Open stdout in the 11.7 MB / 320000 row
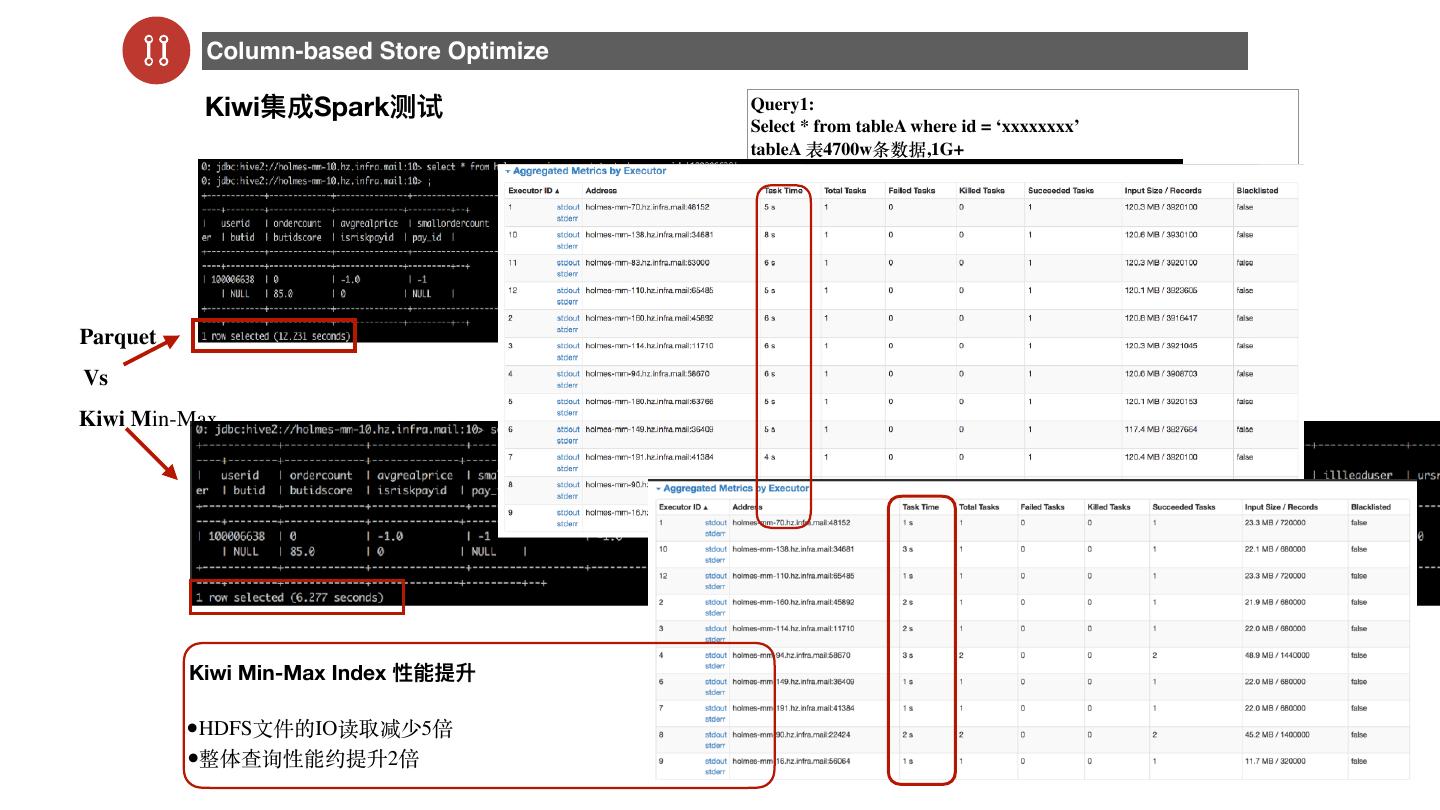1440x810 pixels. click(x=716, y=761)
